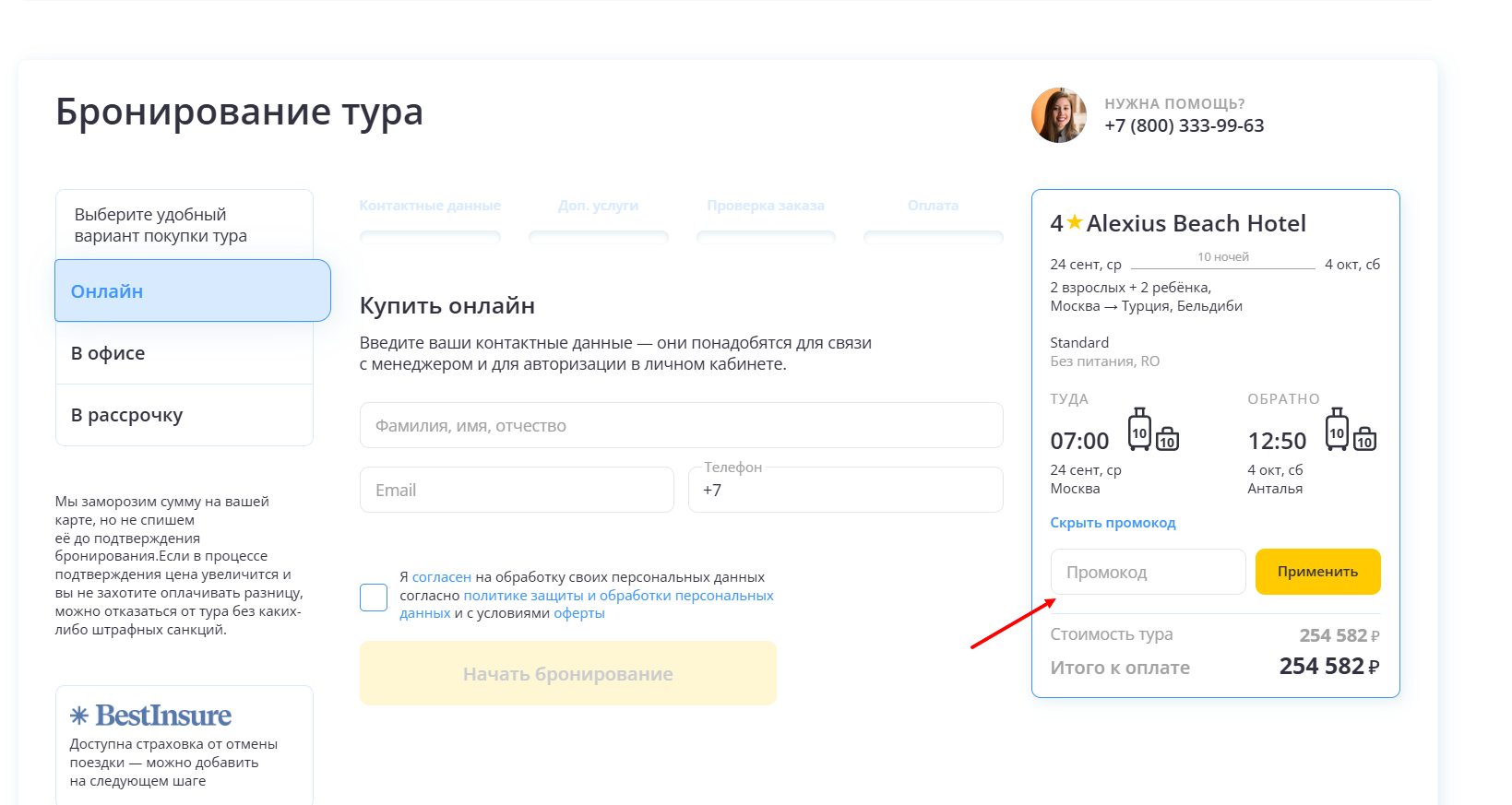This screenshot has height=805, width=1512.
Task: Focus the Фамилия, имя, отчество field
Action: point(681,426)
